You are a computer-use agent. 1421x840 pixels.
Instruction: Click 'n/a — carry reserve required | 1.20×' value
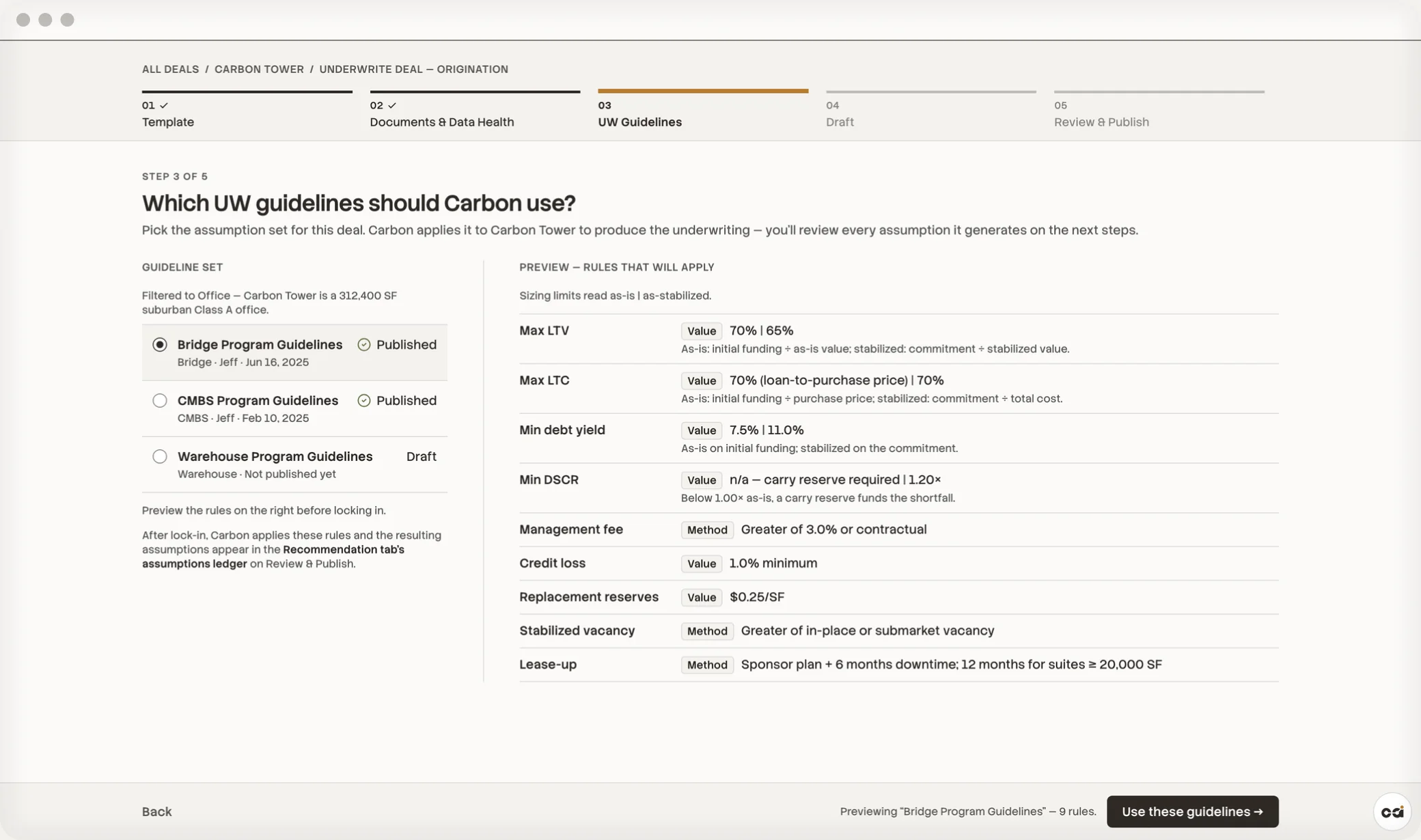835,479
